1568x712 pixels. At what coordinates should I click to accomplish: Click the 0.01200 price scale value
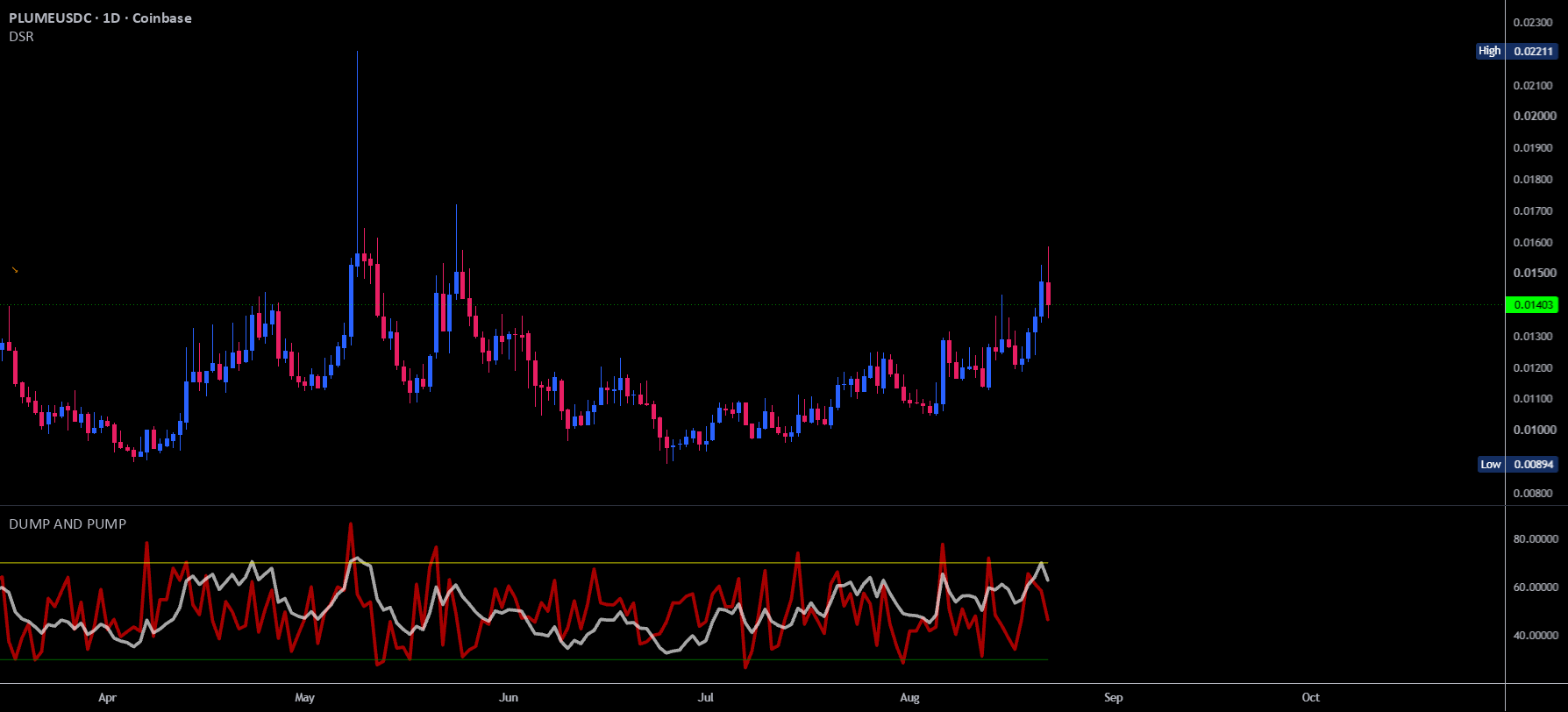coord(1534,367)
